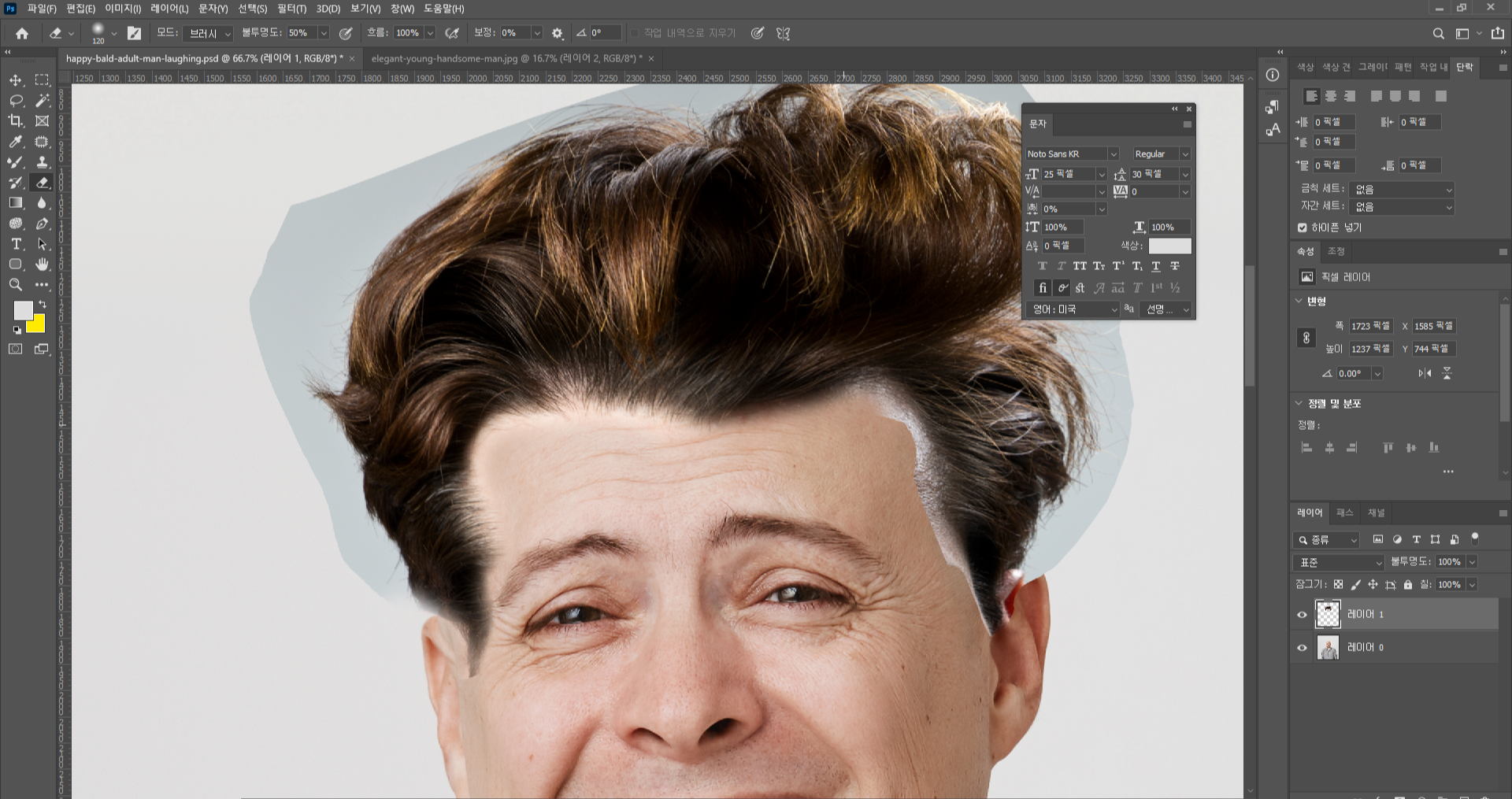Swap foreground and background colors
Viewport: 1512px width, 799px height.
(x=42, y=304)
